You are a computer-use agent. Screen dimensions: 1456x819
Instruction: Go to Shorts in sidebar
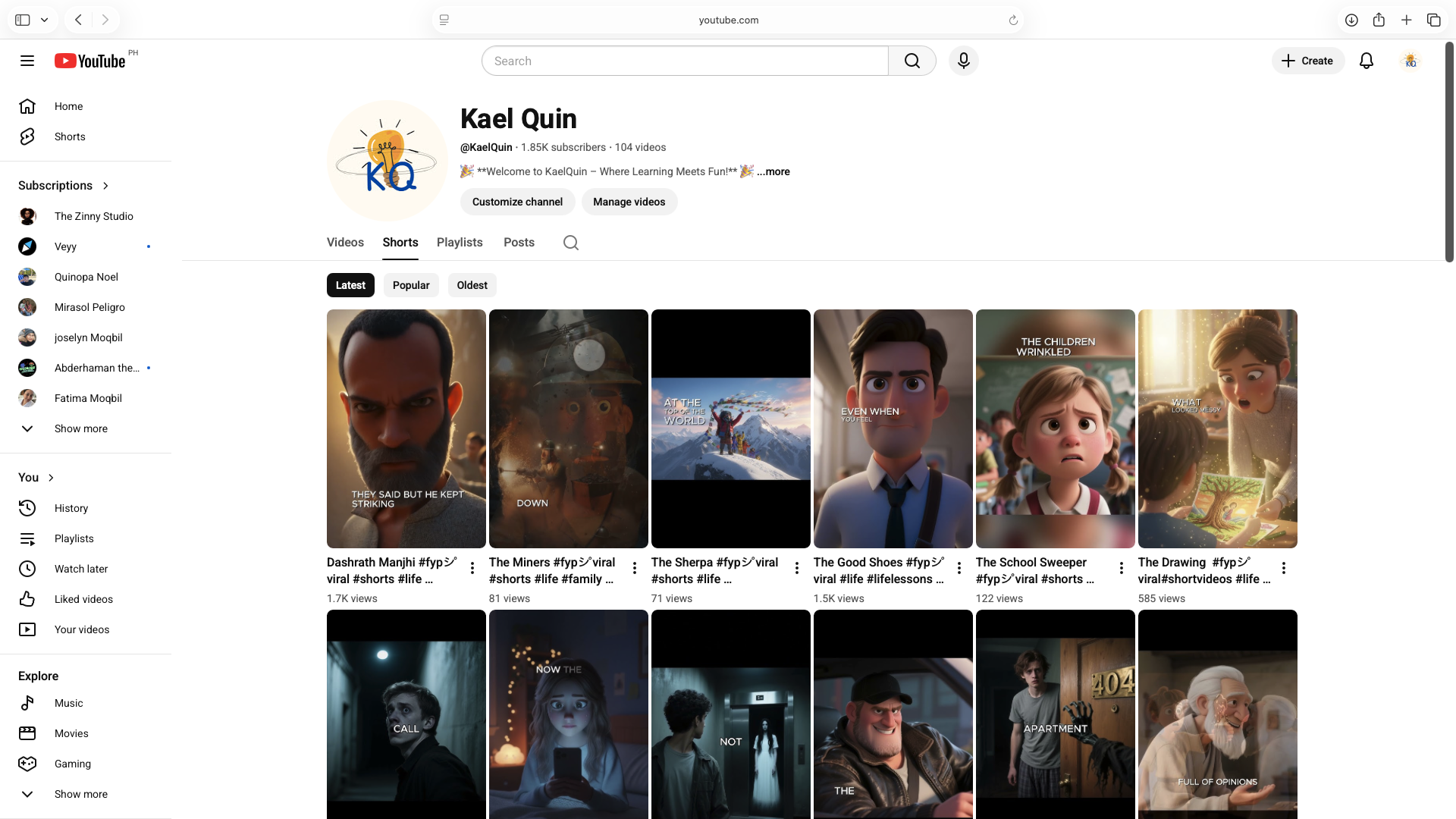click(70, 136)
